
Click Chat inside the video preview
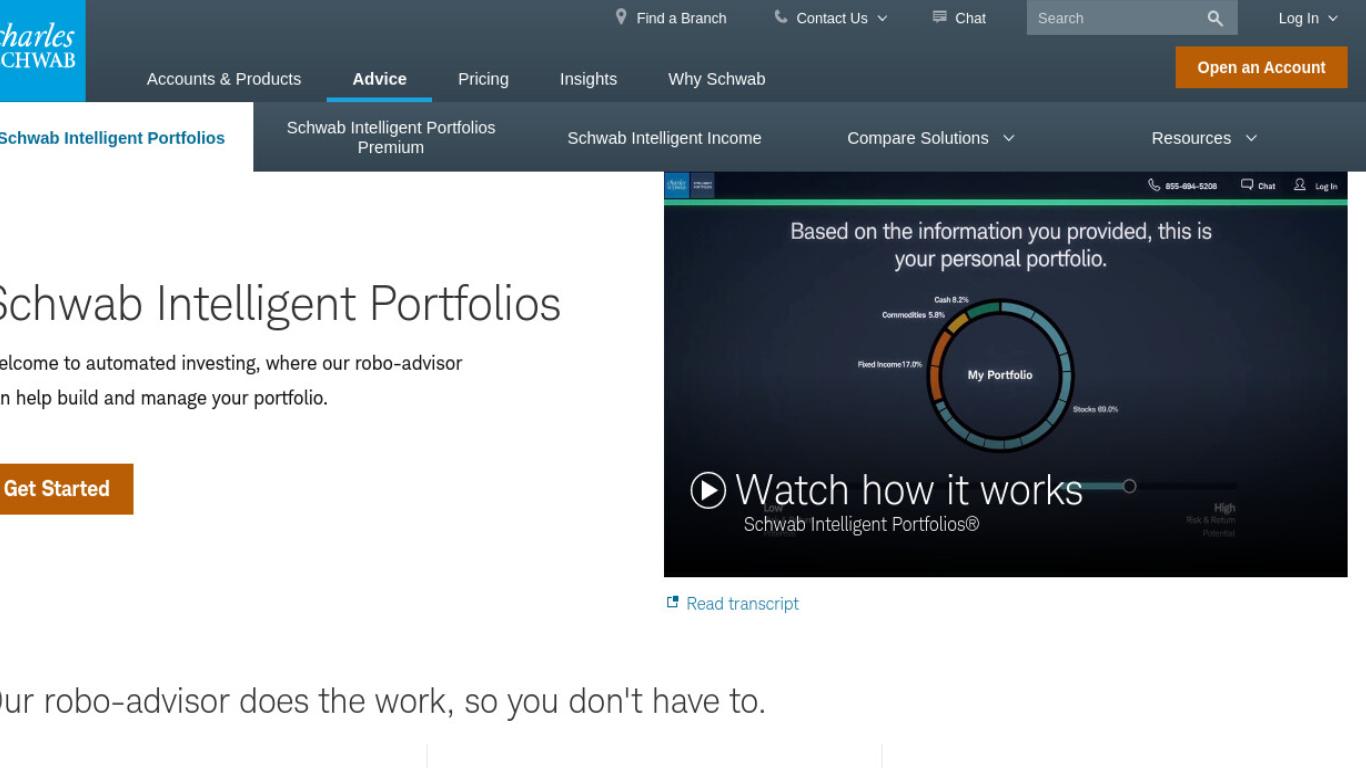coord(1259,185)
